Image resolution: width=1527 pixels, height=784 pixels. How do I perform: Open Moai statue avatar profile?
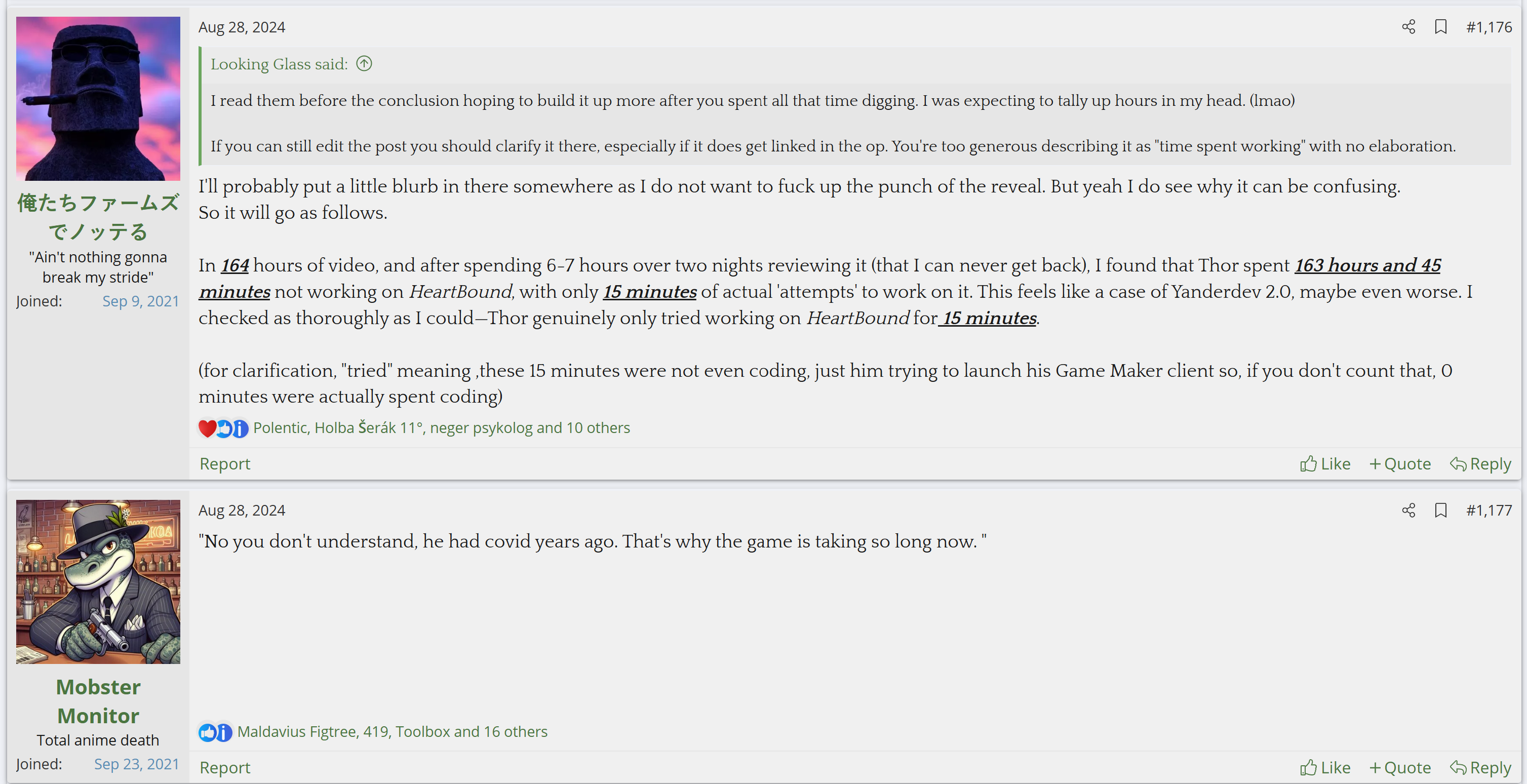(98, 98)
